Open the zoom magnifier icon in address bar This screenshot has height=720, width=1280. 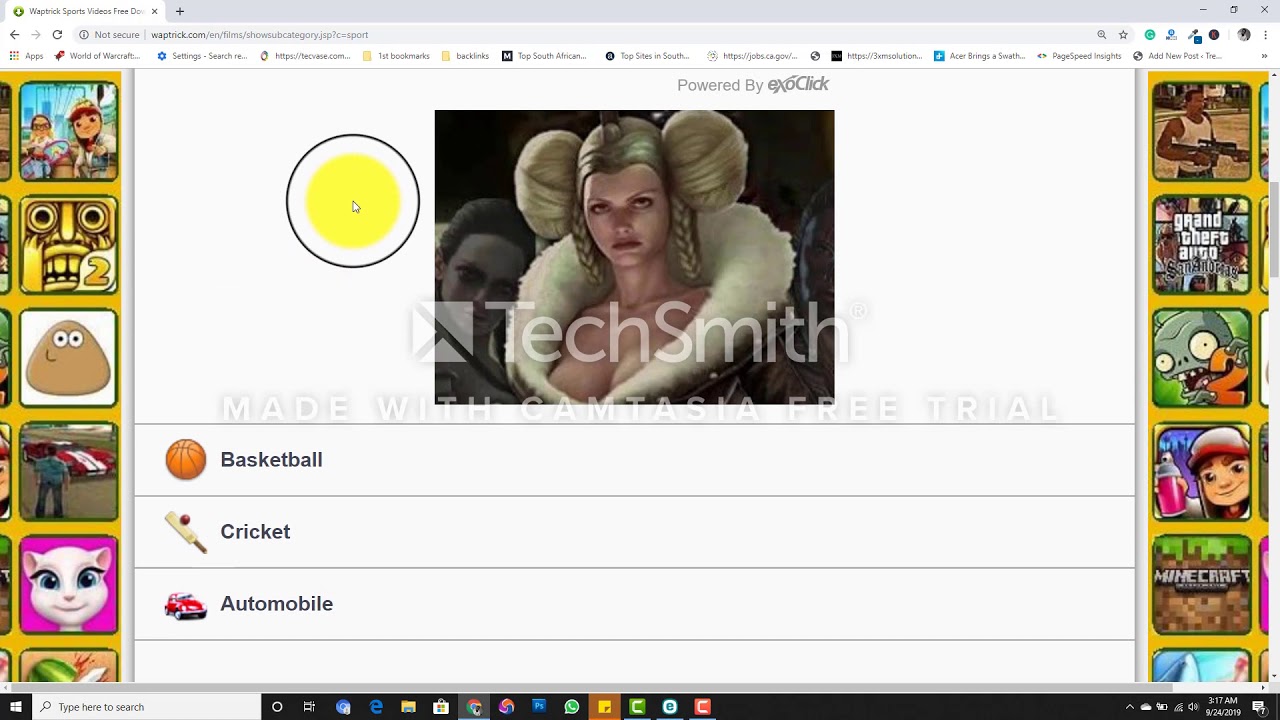point(1102,34)
